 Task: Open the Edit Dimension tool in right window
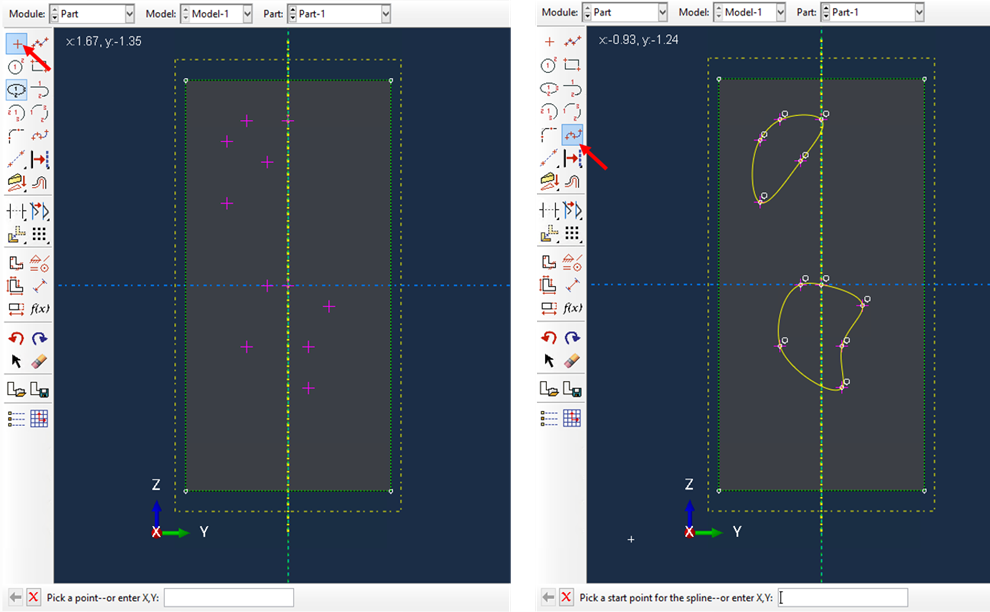click(x=549, y=308)
